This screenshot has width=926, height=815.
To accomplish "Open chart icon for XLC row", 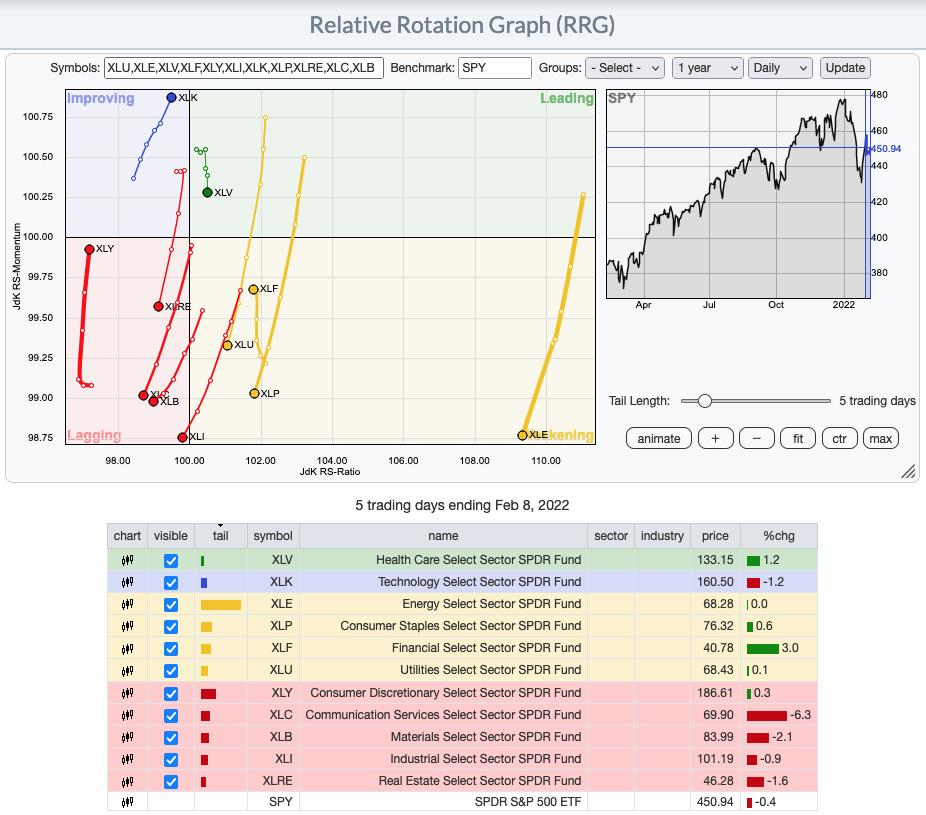I will point(127,715).
